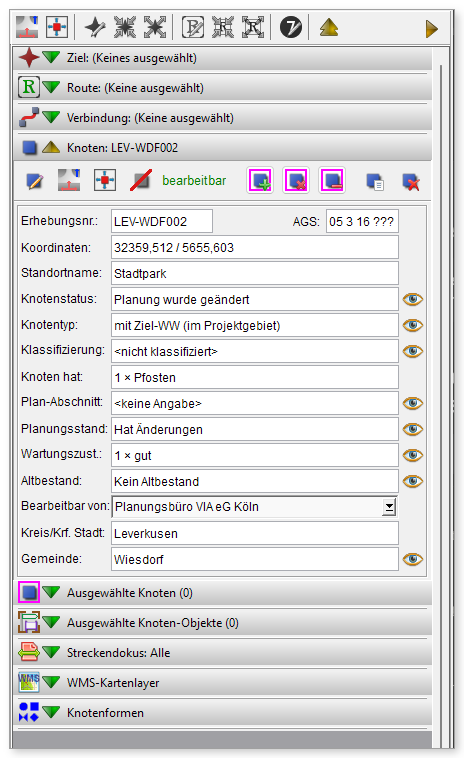
Task: Toggle eye icon for Gemeinde
Action: (413, 559)
